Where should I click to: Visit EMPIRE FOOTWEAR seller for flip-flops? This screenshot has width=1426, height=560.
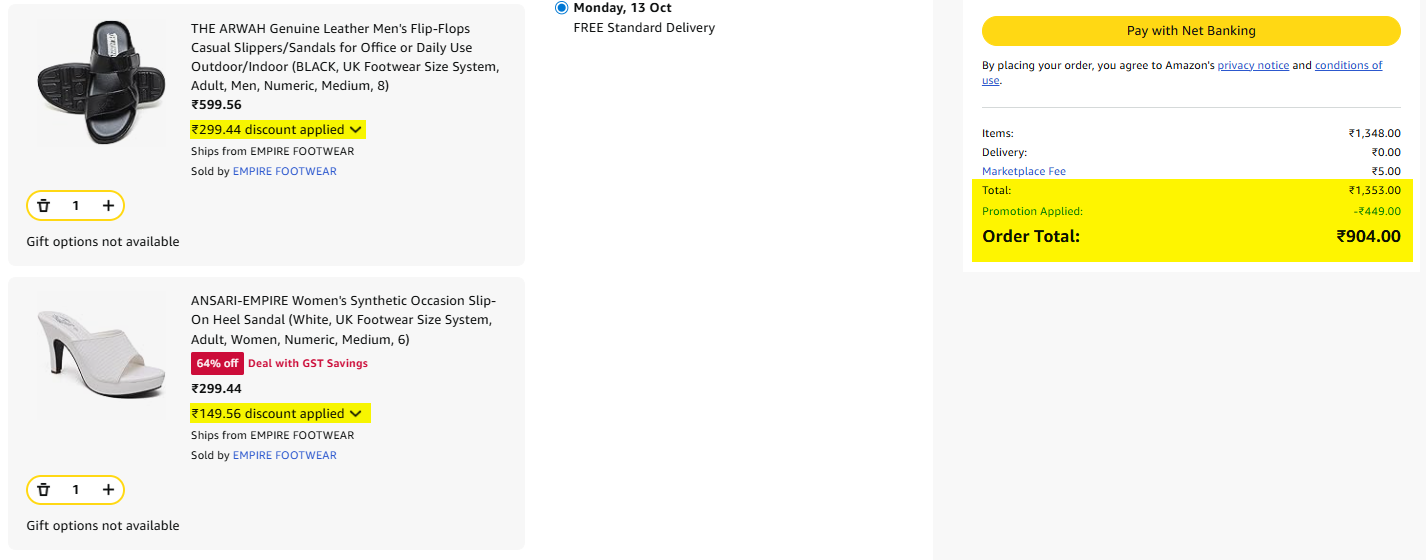coord(284,172)
